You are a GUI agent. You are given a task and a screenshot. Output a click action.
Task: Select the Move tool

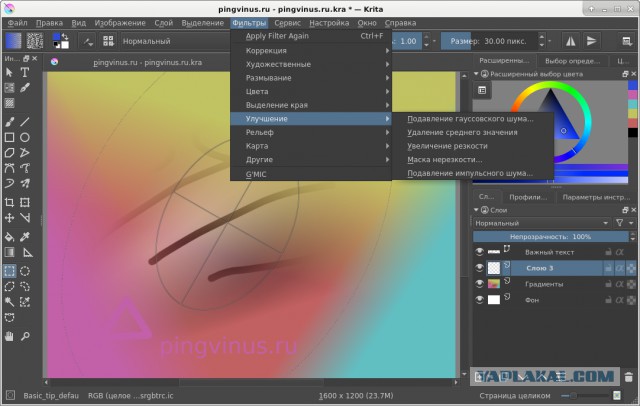[x=9, y=218]
